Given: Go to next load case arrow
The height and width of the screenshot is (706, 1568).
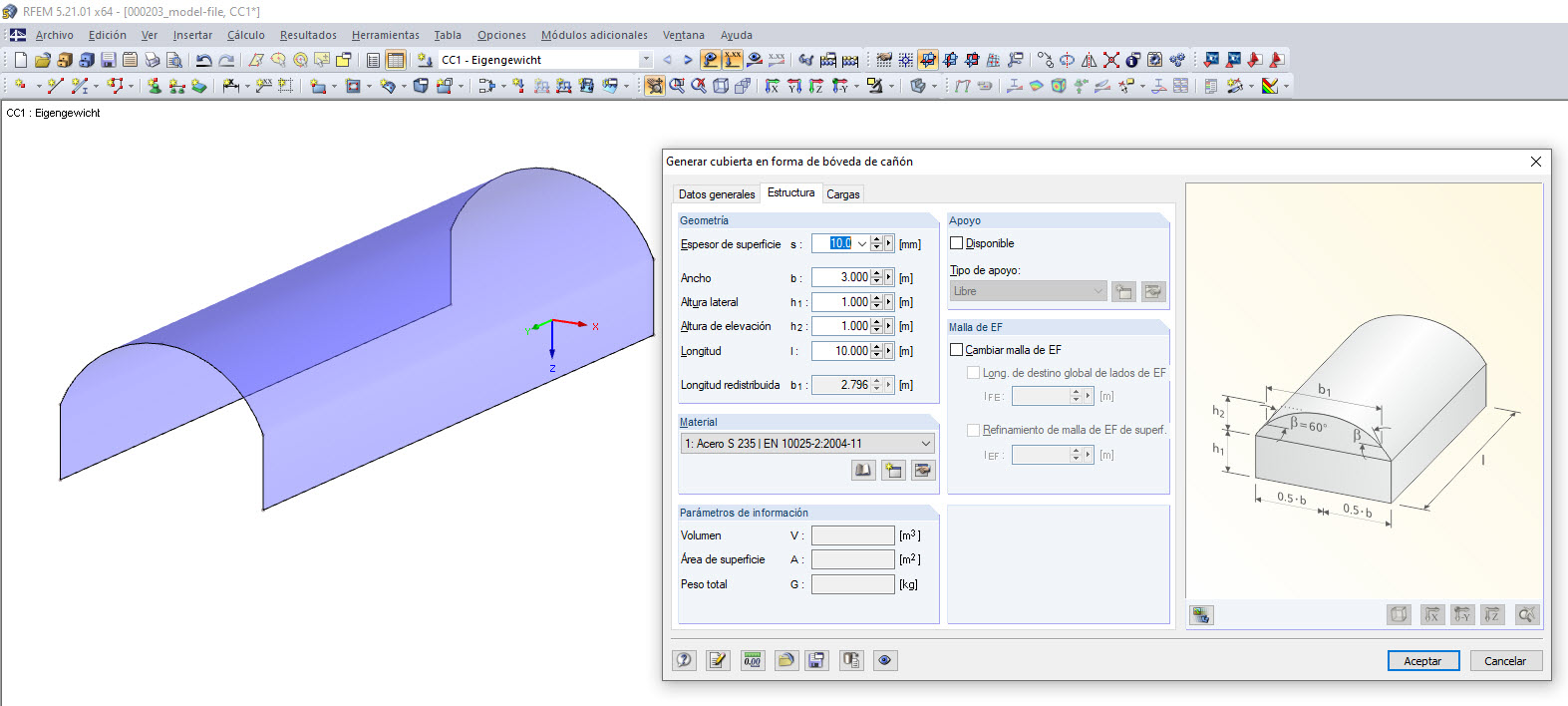Looking at the screenshot, I should point(688,60).
